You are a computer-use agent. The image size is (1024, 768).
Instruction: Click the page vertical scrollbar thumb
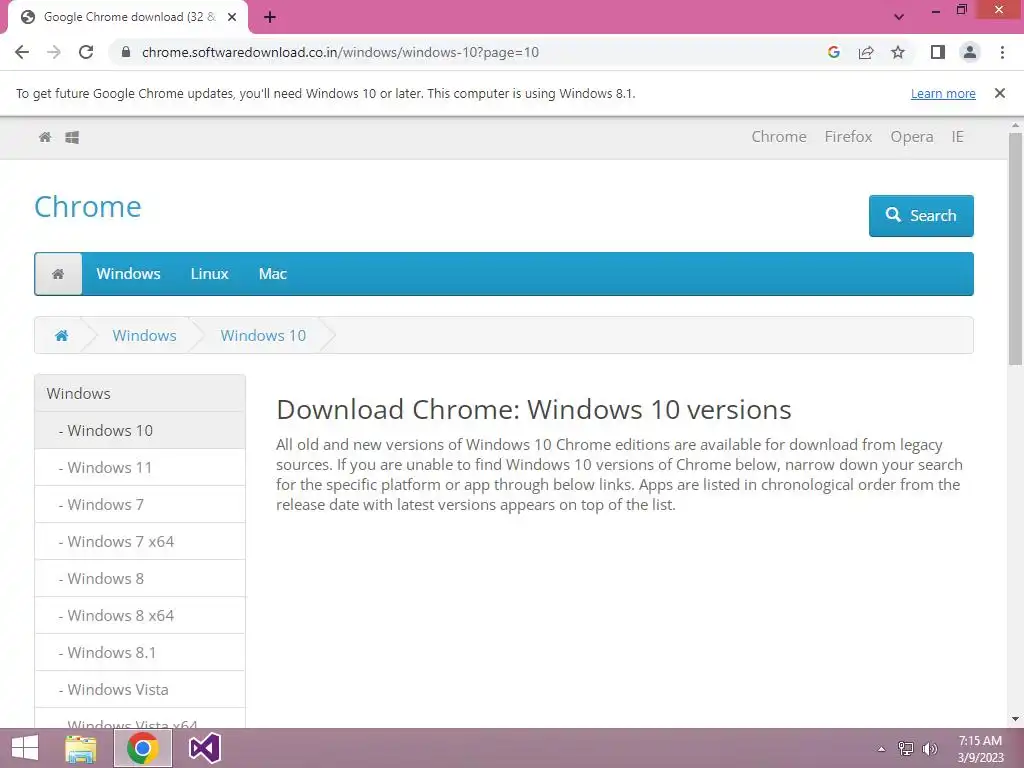click(x=1016, y=248)
